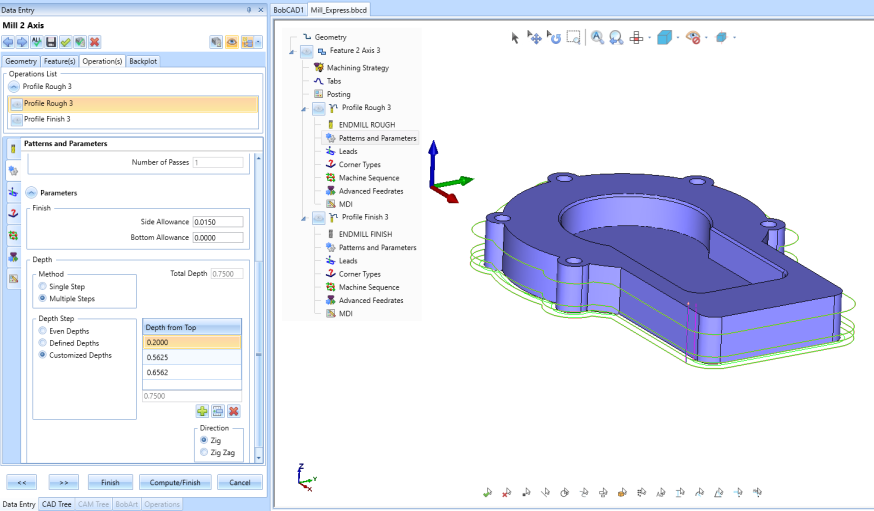Open the CAD Tree tab

click(56, 504)
